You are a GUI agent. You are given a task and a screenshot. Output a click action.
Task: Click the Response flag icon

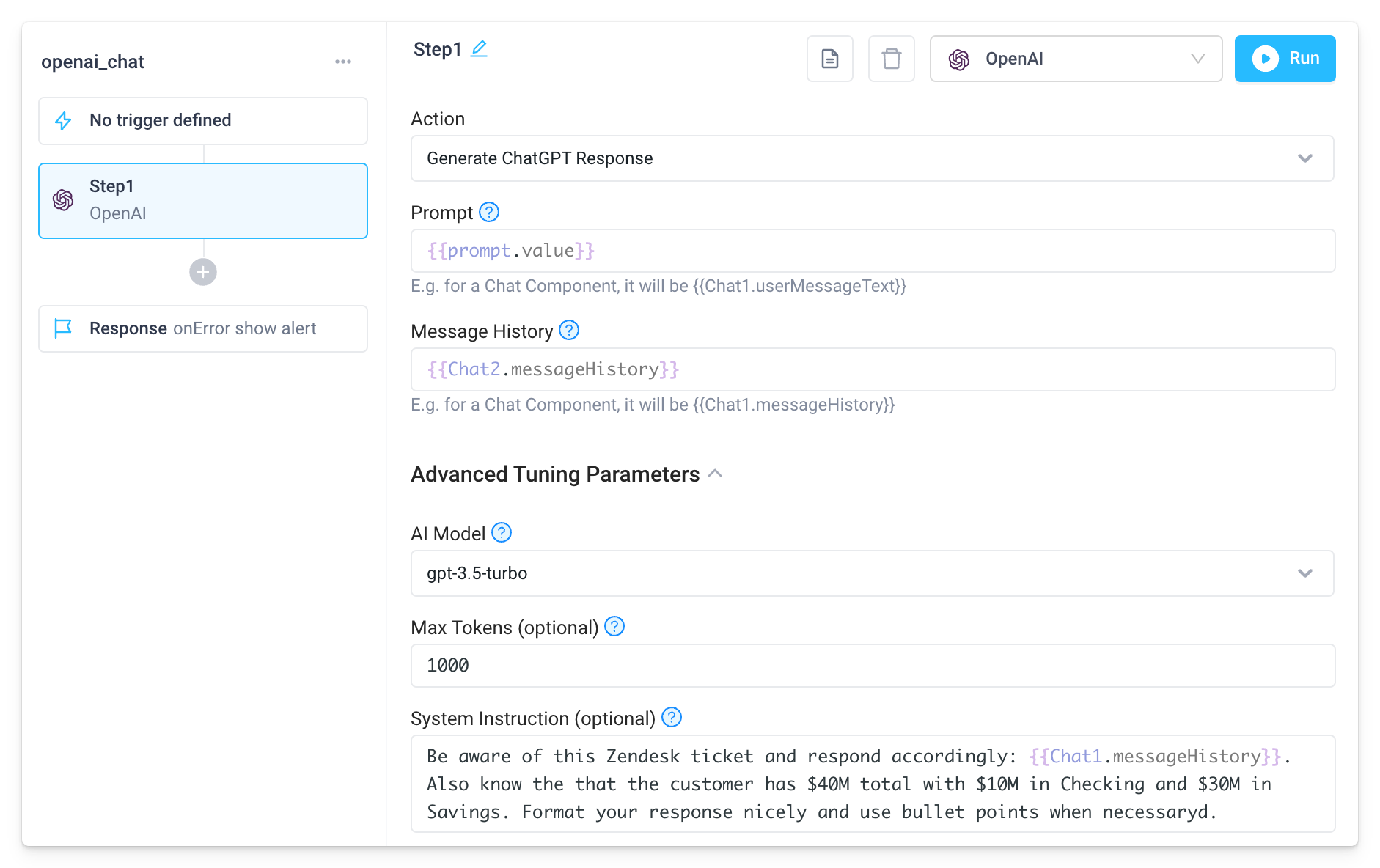coord(64,328)
